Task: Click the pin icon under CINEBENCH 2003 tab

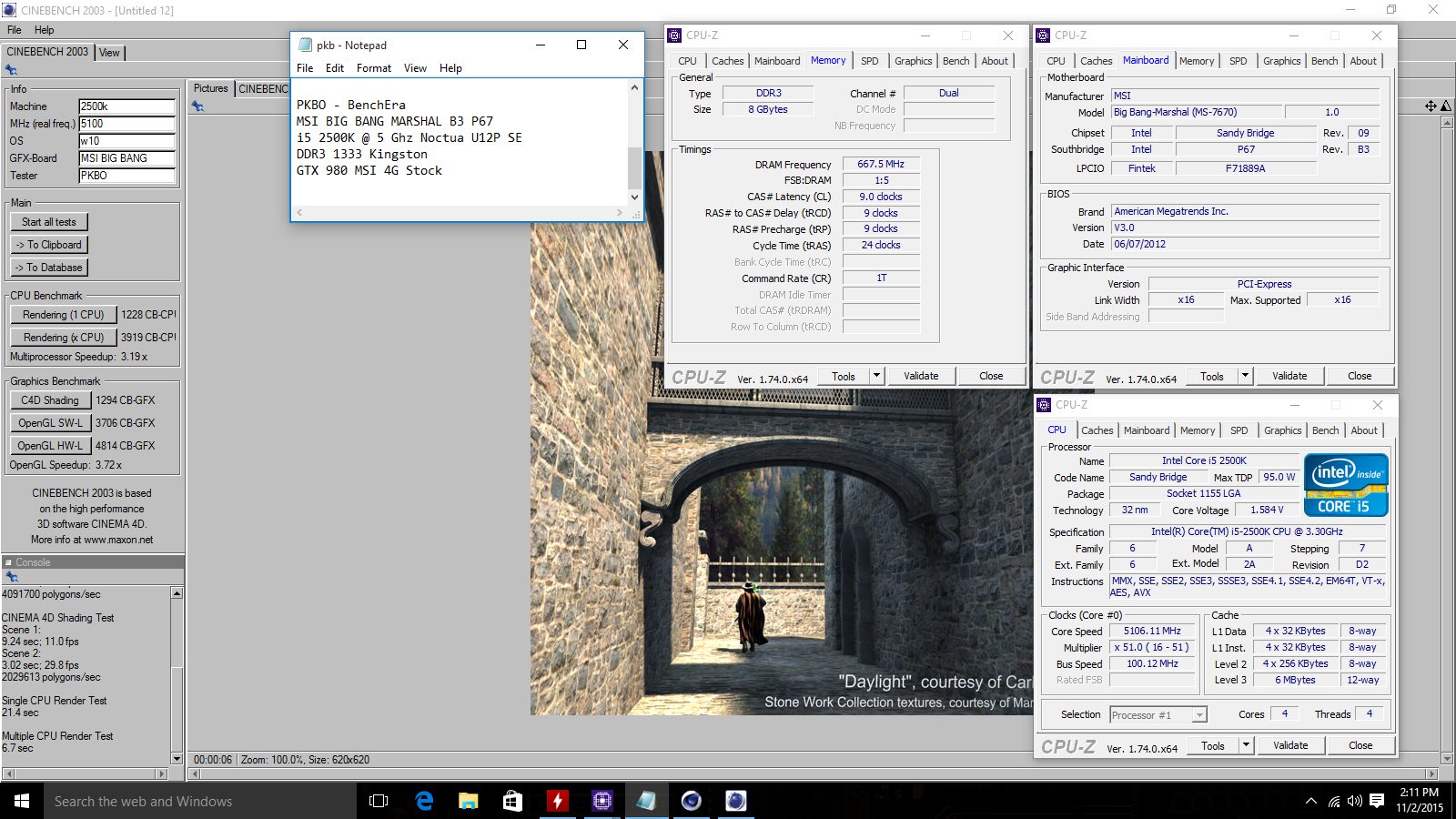Action: tap(11, 70)
